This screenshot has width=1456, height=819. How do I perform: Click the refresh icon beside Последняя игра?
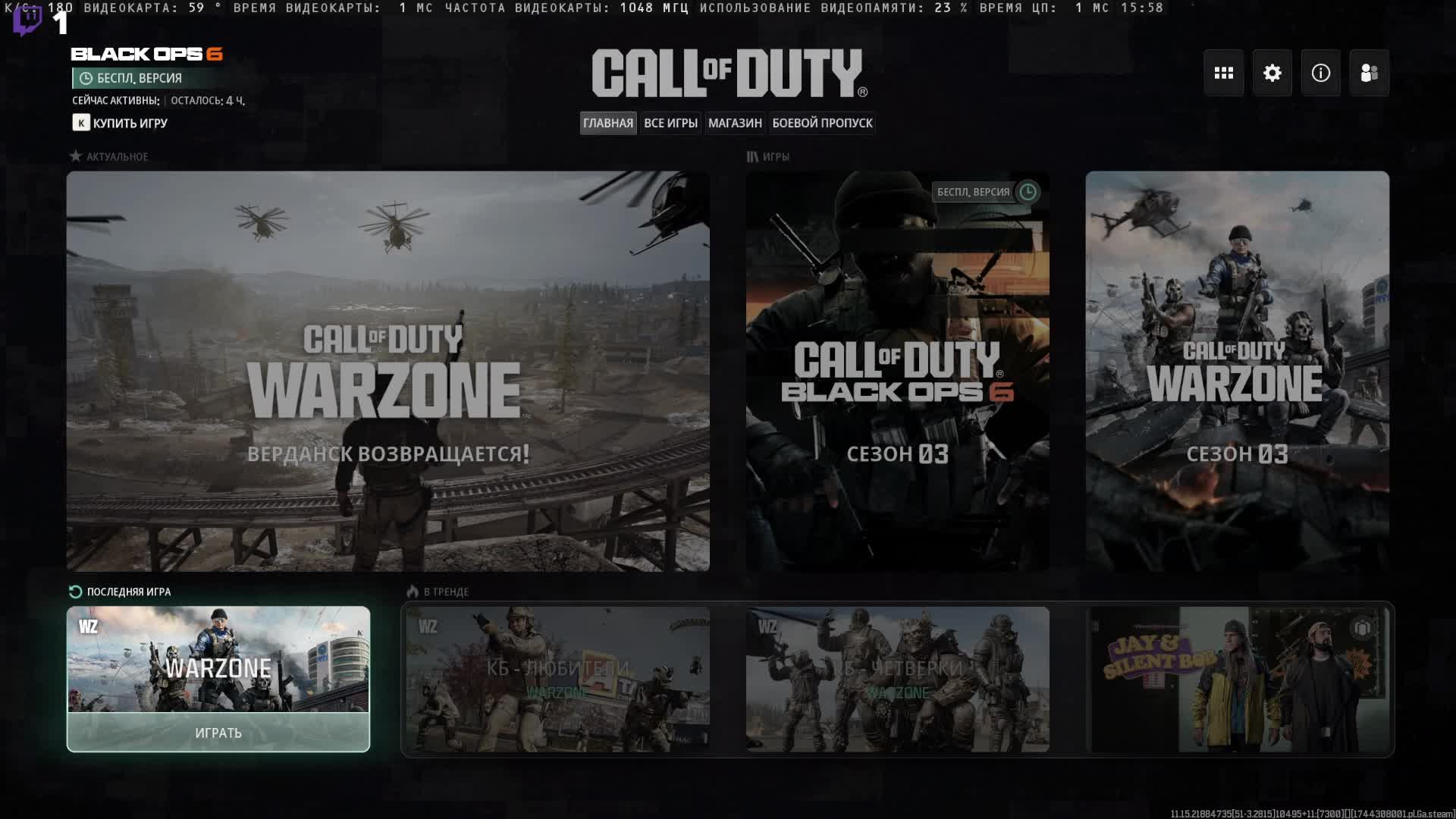pyautogui.click(x=75, y=591)
